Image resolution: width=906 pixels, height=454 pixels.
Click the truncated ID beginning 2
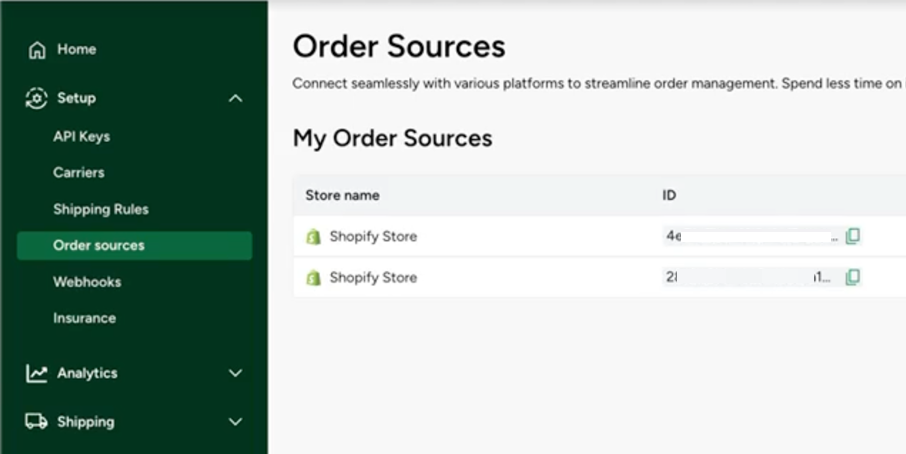[749, 278]
